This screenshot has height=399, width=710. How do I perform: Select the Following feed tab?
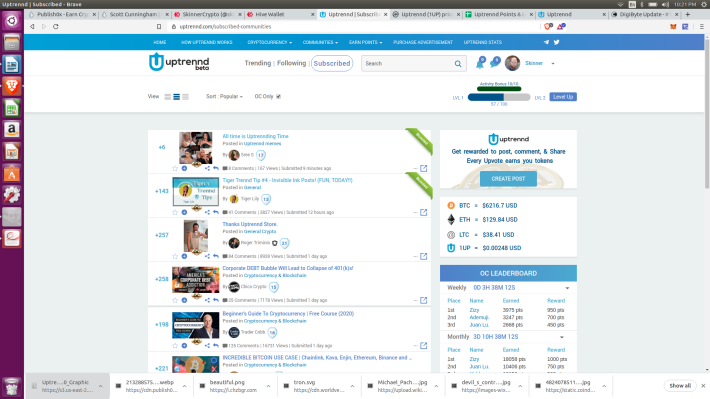(292, 63)
